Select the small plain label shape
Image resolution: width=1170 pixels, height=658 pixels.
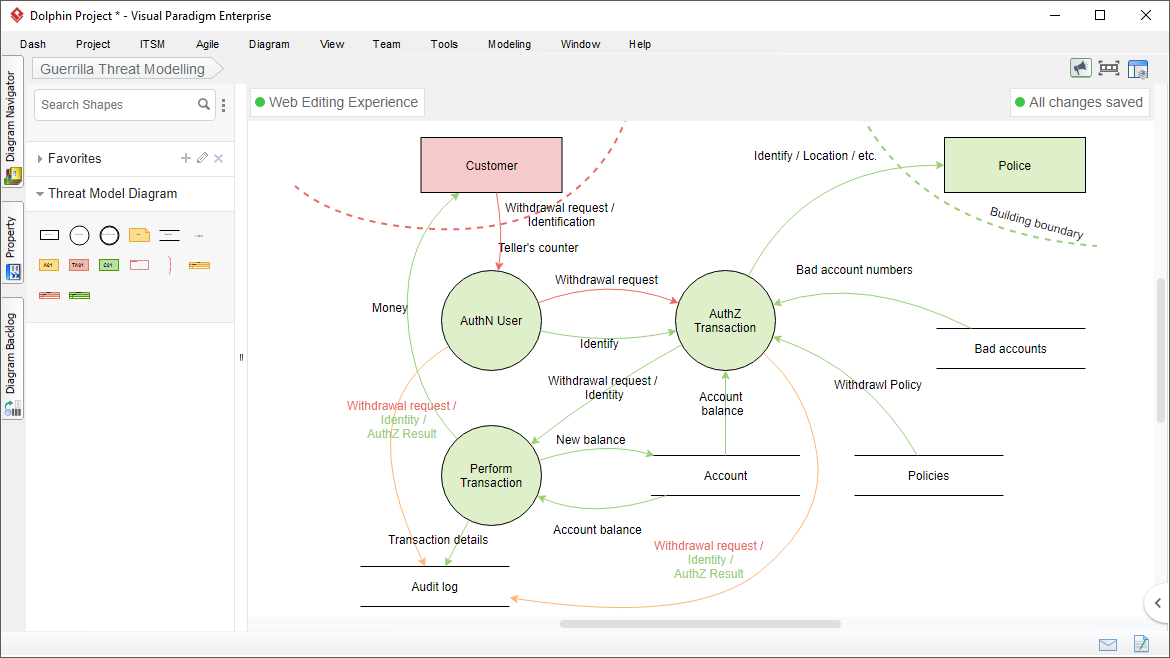199,236
